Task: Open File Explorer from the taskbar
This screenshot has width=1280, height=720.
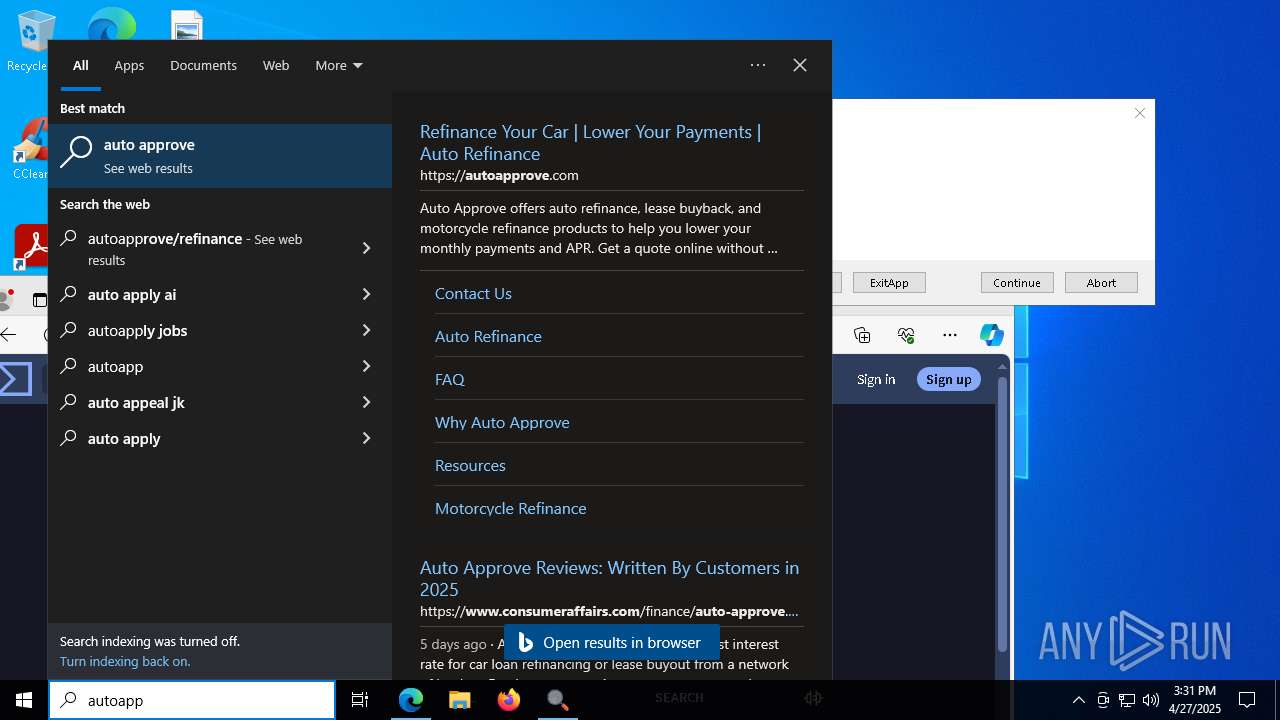Action: pos(460,700)
